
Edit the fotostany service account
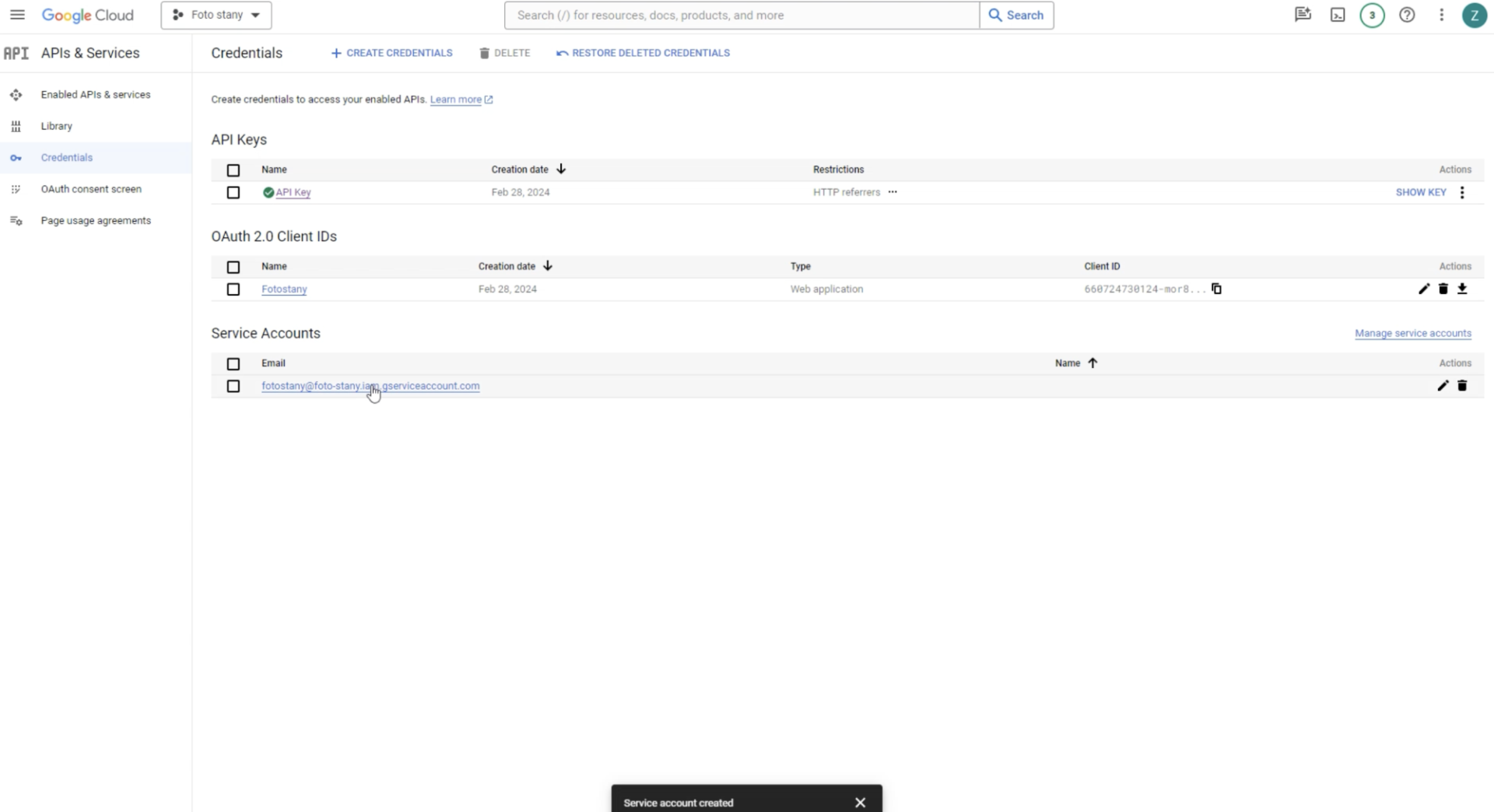coord(1443,386)
